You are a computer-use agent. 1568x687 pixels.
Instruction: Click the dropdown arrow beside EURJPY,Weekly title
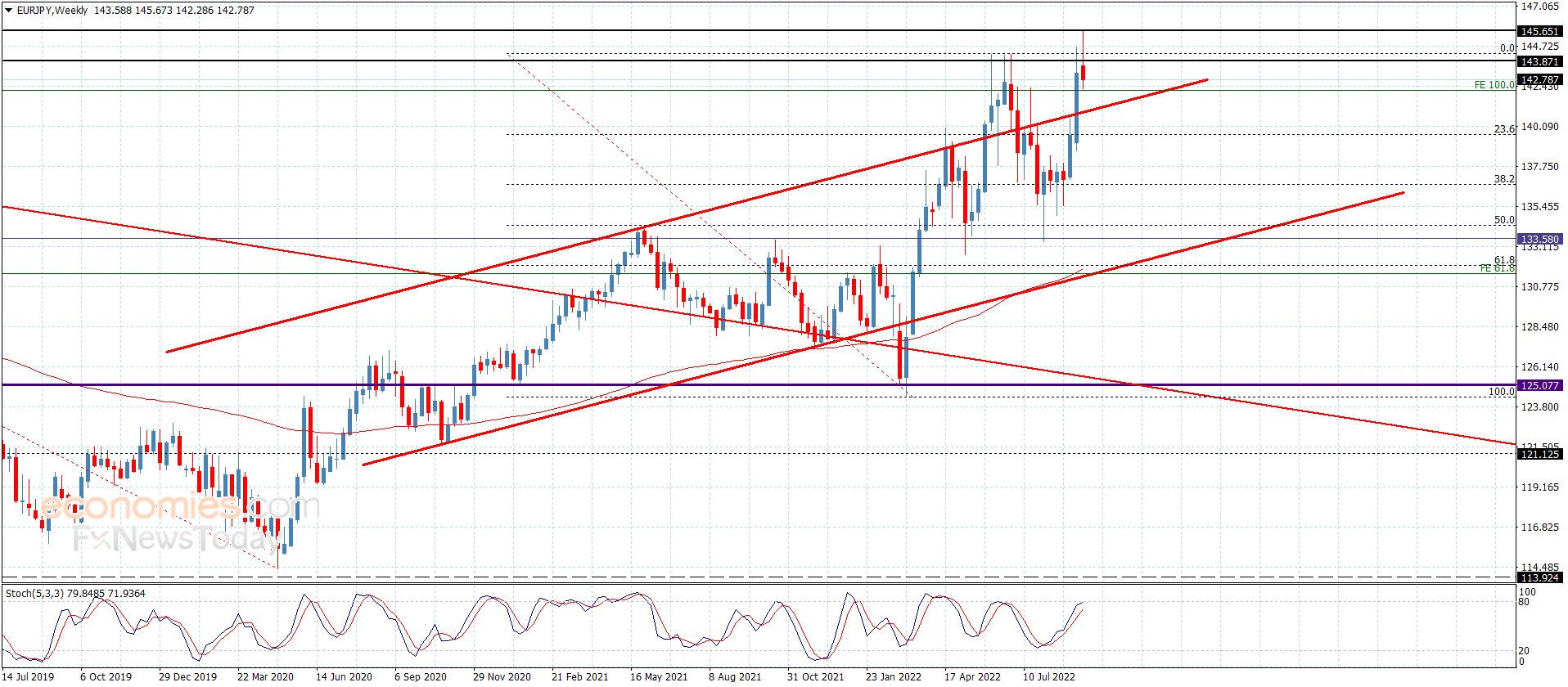click(x=9, y=11)
